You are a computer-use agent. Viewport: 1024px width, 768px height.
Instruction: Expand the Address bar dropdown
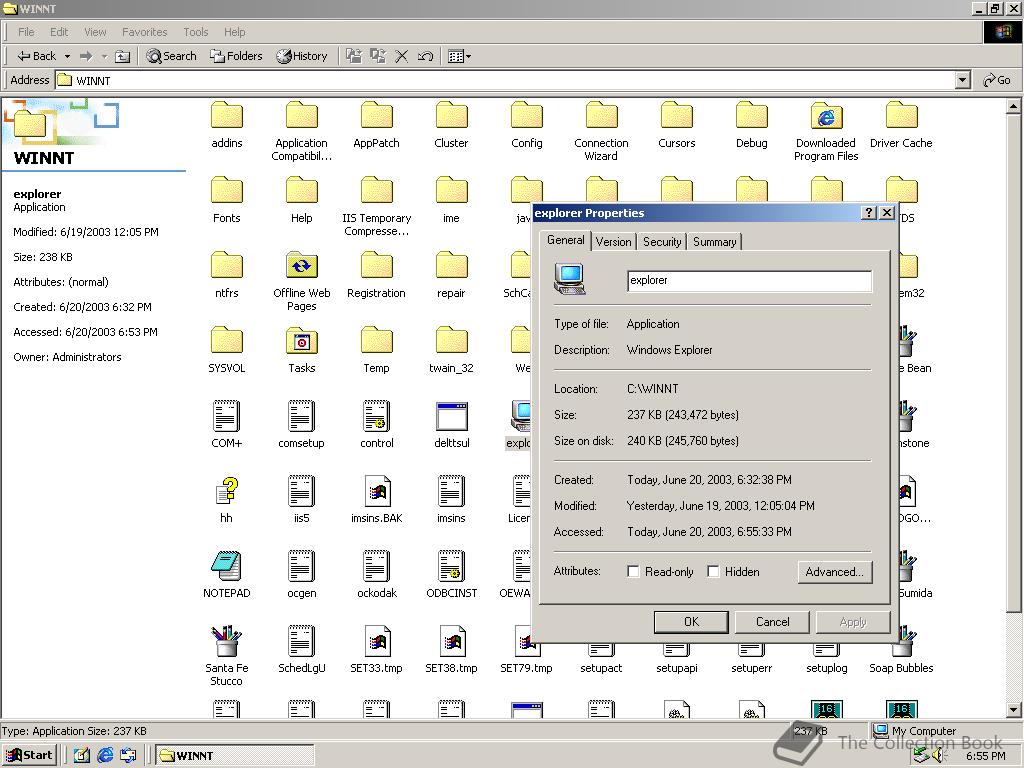962,80
